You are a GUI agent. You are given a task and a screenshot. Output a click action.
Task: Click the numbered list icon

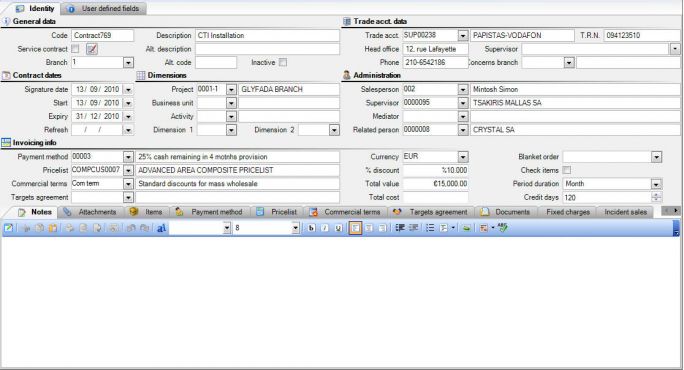click(444, 228)
